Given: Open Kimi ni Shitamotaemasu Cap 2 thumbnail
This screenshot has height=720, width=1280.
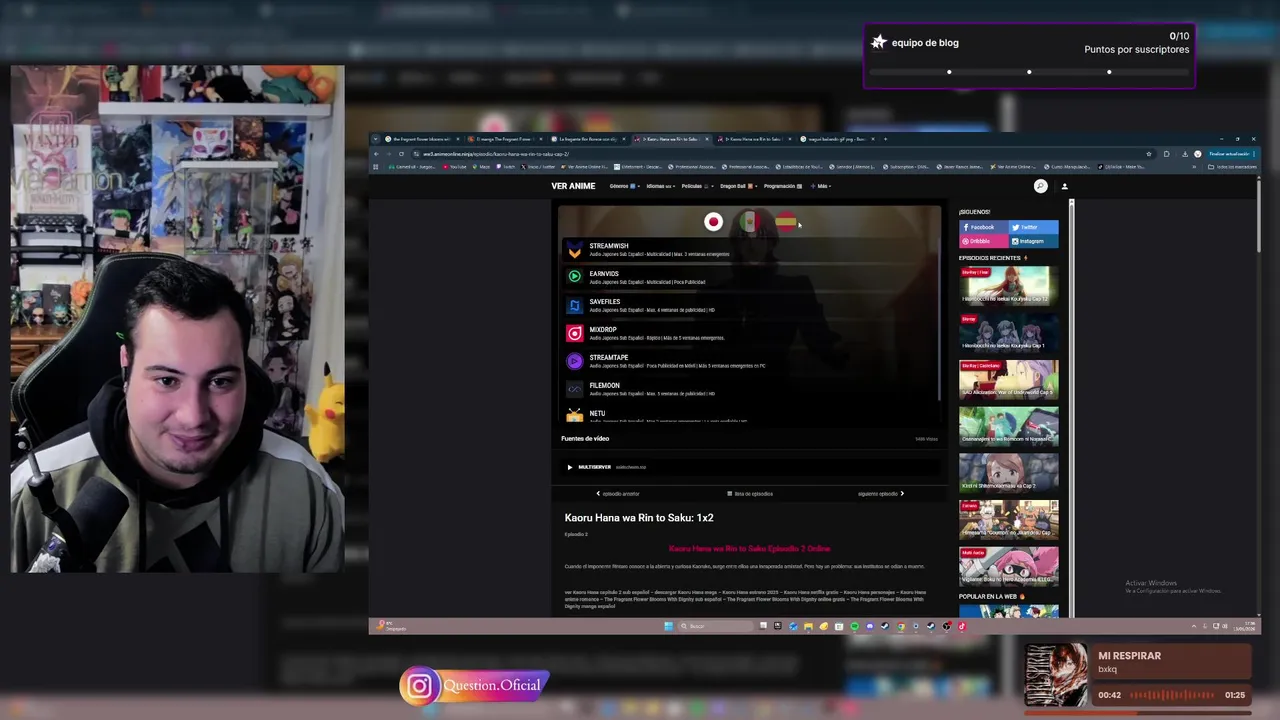Looking at the screenshot, I should 1008,472.
